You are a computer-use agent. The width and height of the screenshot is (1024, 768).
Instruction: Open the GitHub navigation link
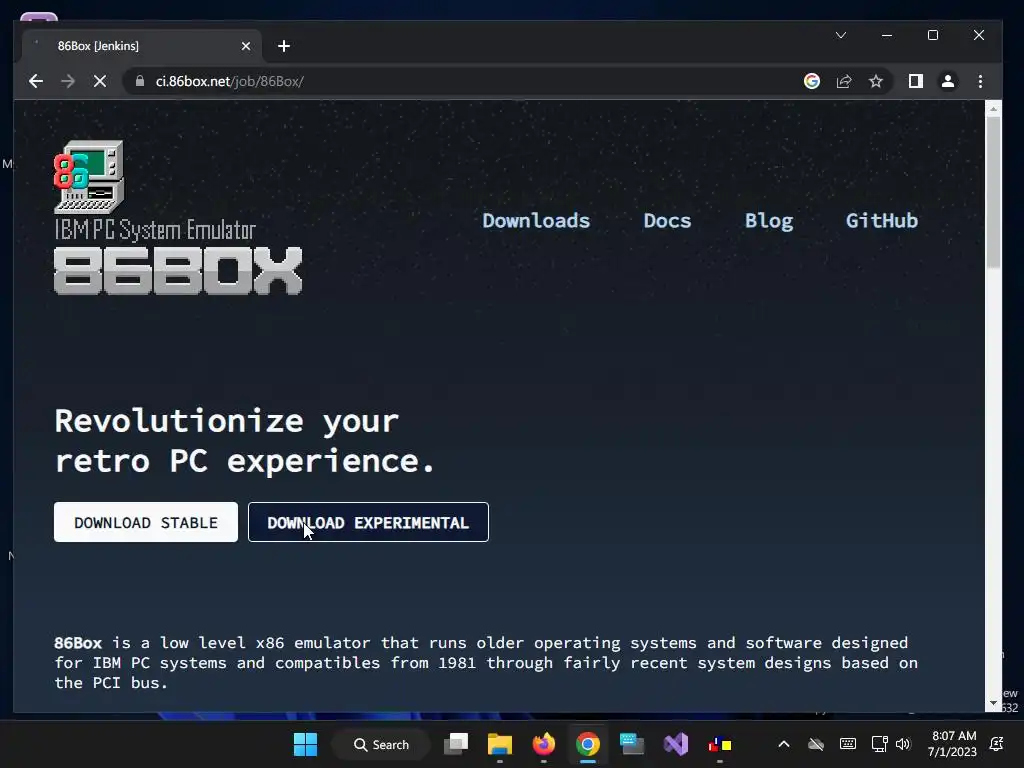coord(882,221)
